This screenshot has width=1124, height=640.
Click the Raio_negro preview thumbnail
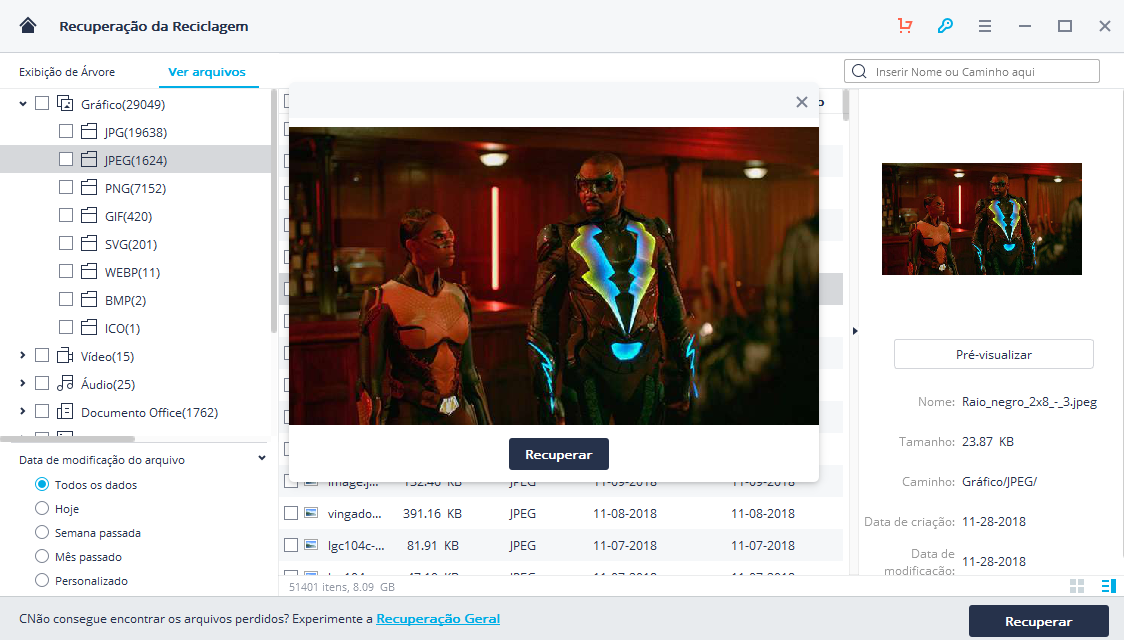coord(981,219)
